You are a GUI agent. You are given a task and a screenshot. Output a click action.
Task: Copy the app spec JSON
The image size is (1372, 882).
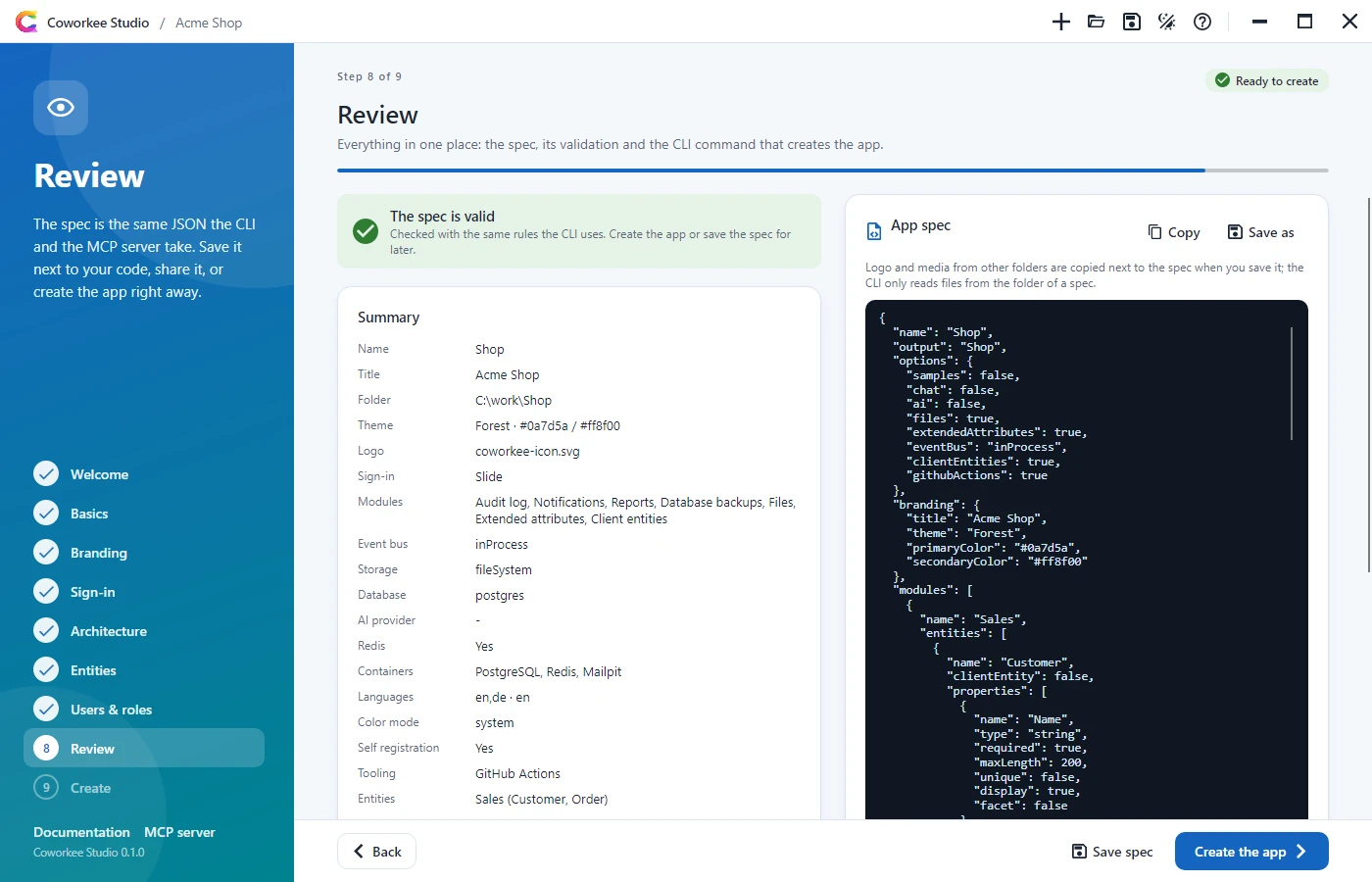point(1174,232)
